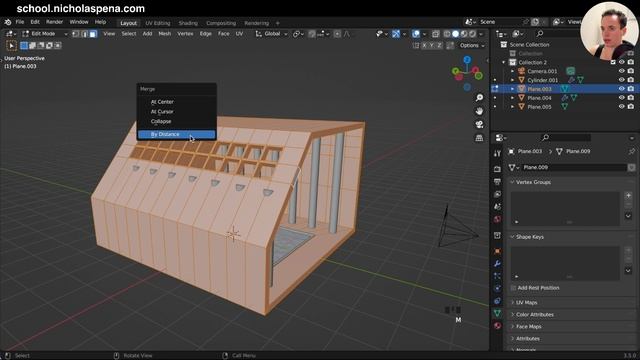640x360 pixels.
Task: Open the Object properties tab icon
Action: 497,251
